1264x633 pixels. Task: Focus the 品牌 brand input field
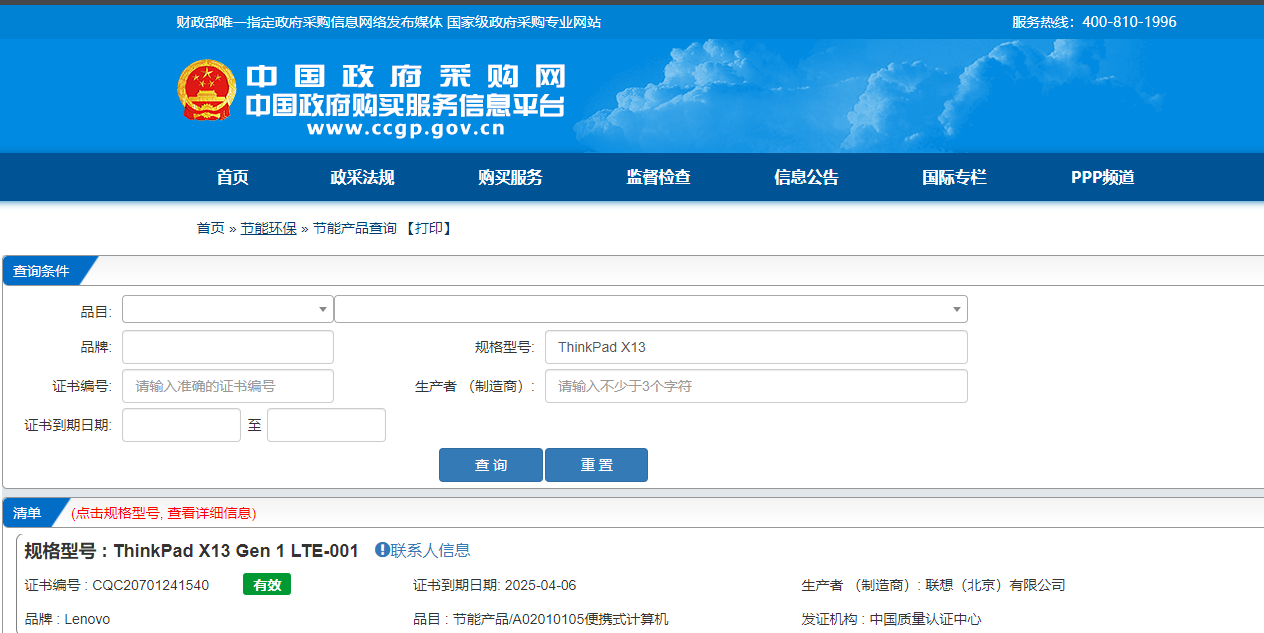point(228,347)
